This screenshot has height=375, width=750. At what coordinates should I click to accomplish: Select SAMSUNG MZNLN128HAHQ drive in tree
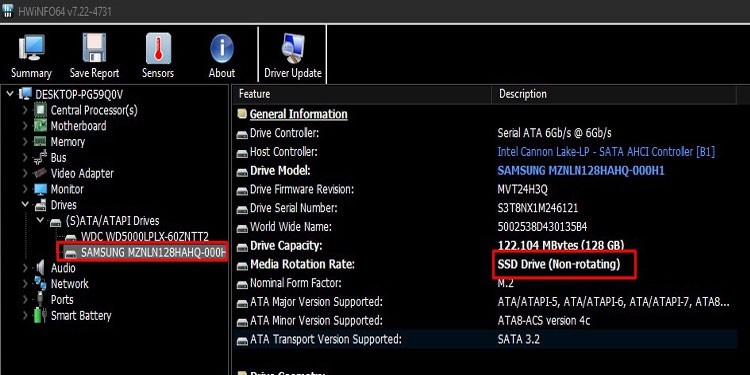point(153,252)
